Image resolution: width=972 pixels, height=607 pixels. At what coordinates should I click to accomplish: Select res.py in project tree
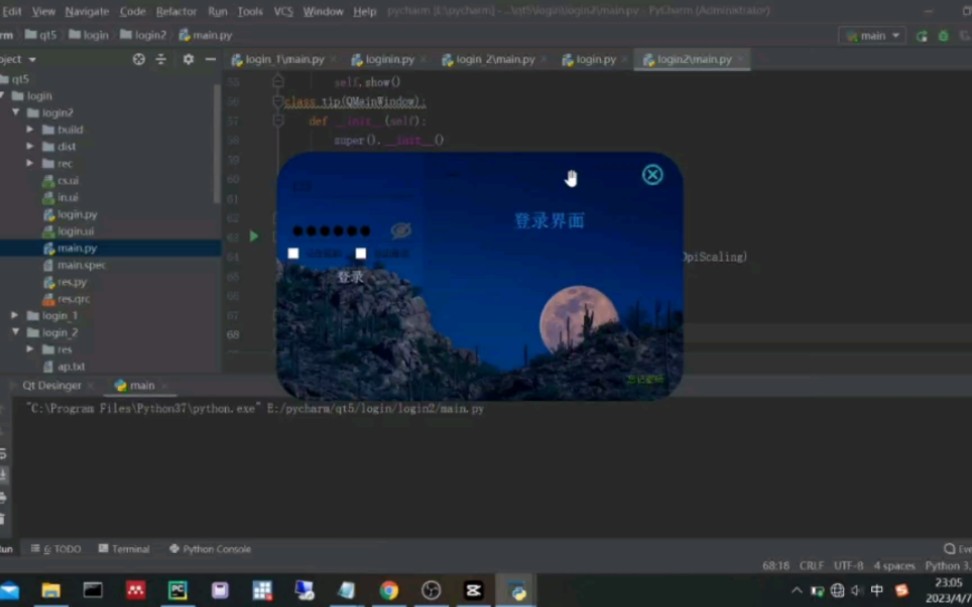(72, 282)
